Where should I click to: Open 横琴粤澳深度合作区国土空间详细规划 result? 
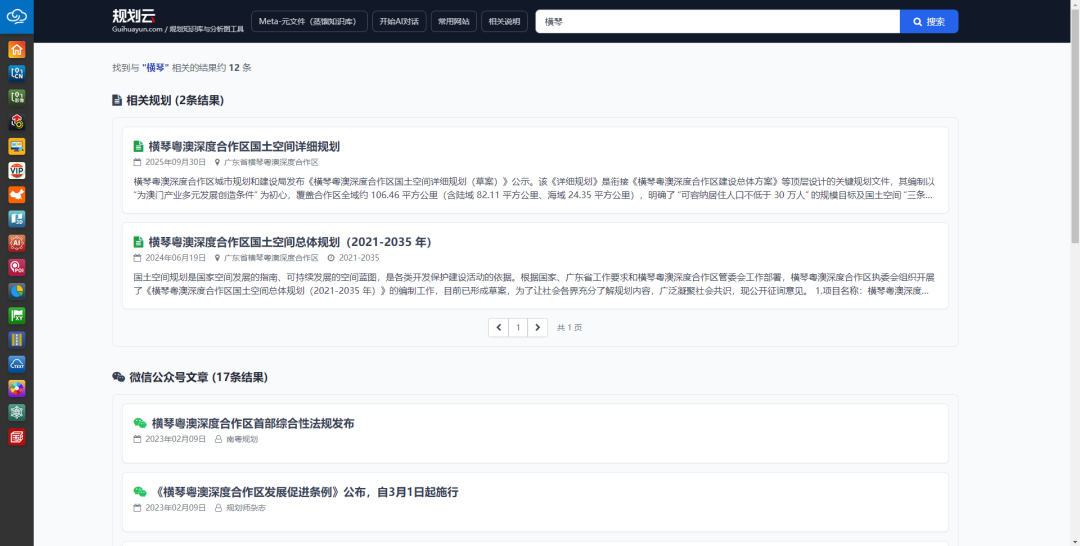[x=244, y=146]
